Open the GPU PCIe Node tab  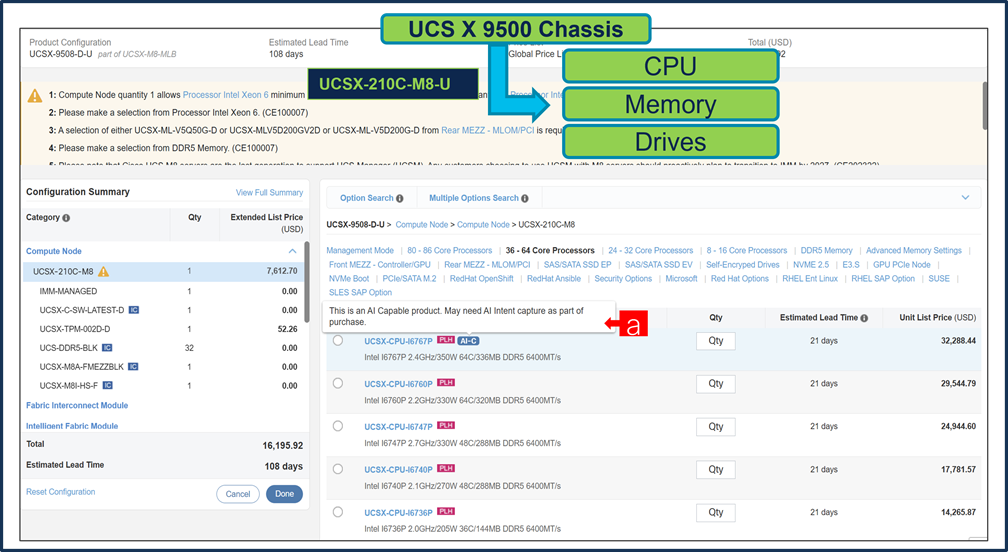(x=901, y=265)
